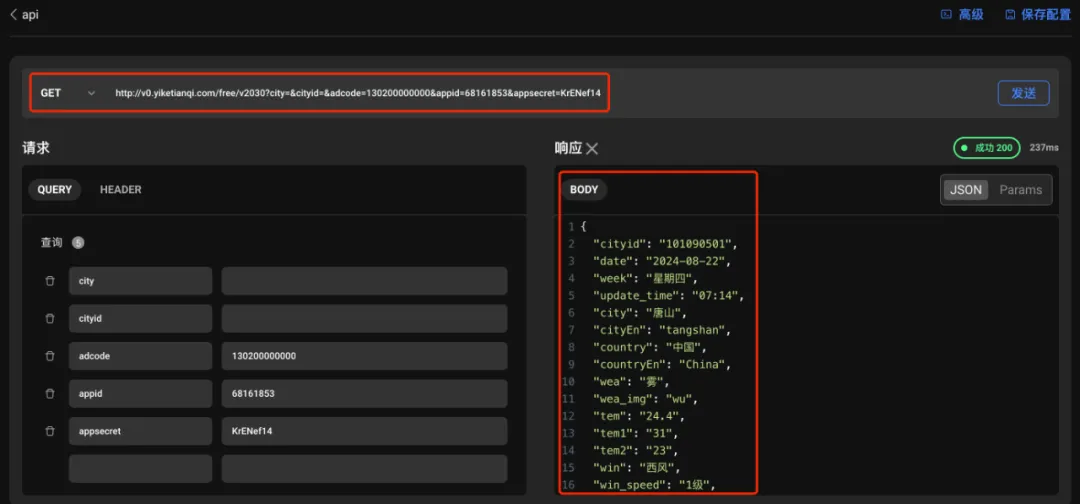Click the adcode parameter name field
This screenshot has height=504, width=1080.
pos(141,356)
